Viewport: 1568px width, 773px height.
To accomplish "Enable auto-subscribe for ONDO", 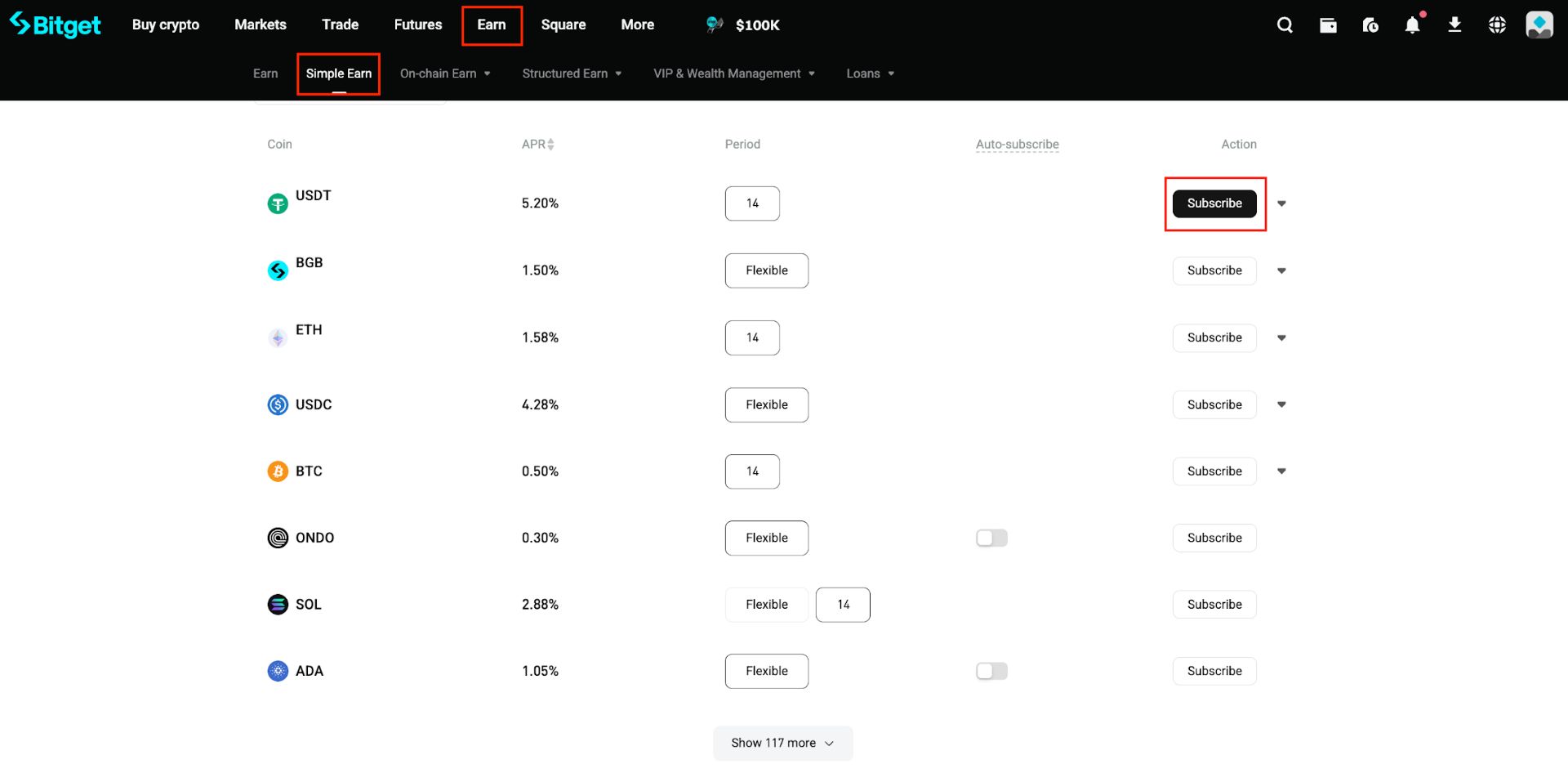I will coord(991,538).
